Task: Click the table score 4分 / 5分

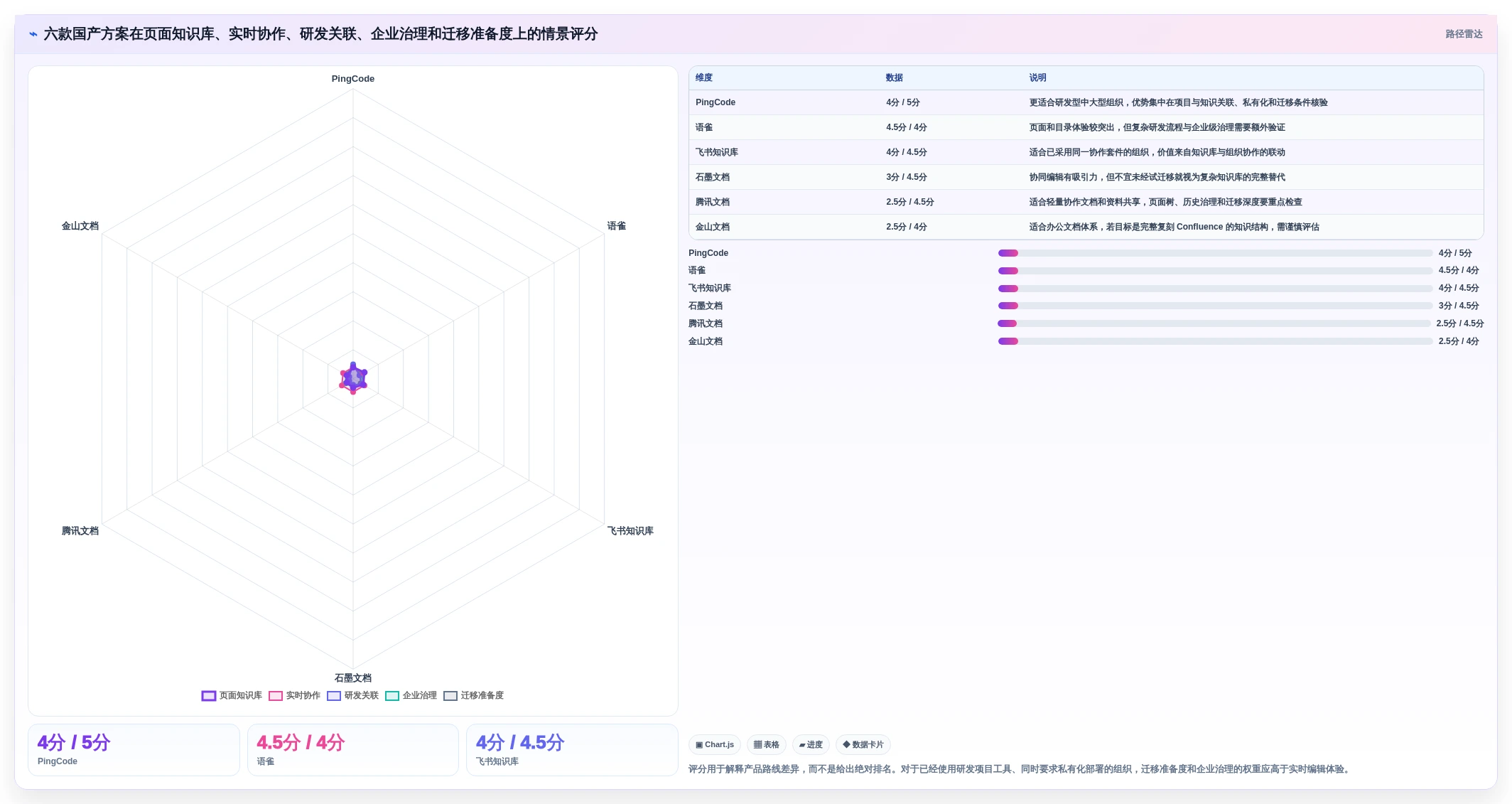Action: click(x=903, y=102)
